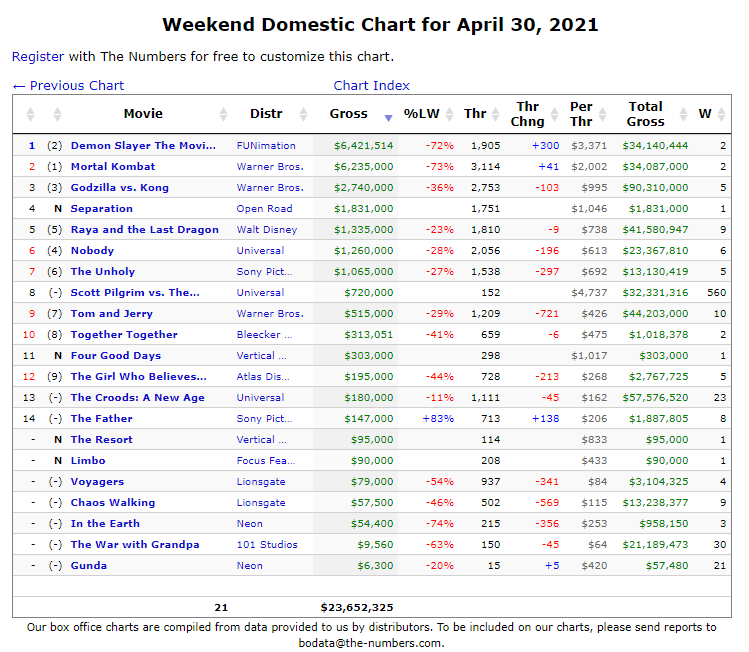This screenshot has height=652, width=749.
Task: Open Scott Pilgrim vs. The... link
Action: (135, 293)
